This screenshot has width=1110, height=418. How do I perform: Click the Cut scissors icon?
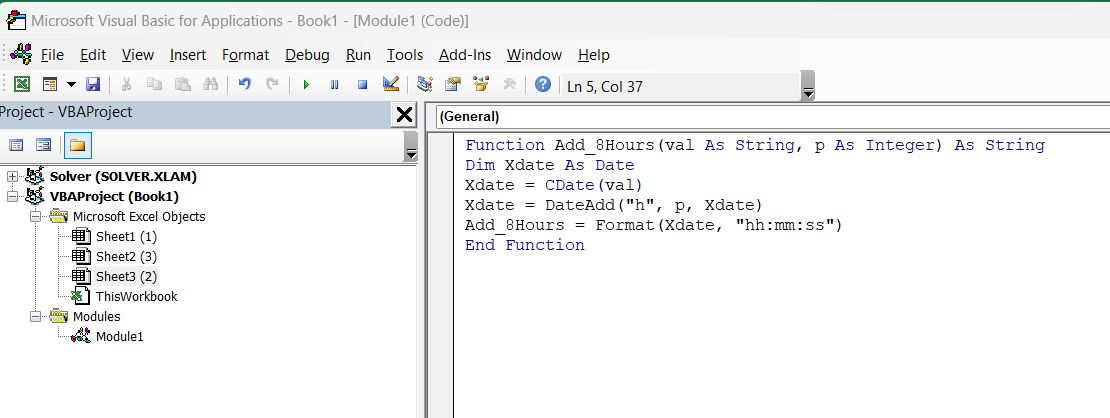tap(127, 84)
